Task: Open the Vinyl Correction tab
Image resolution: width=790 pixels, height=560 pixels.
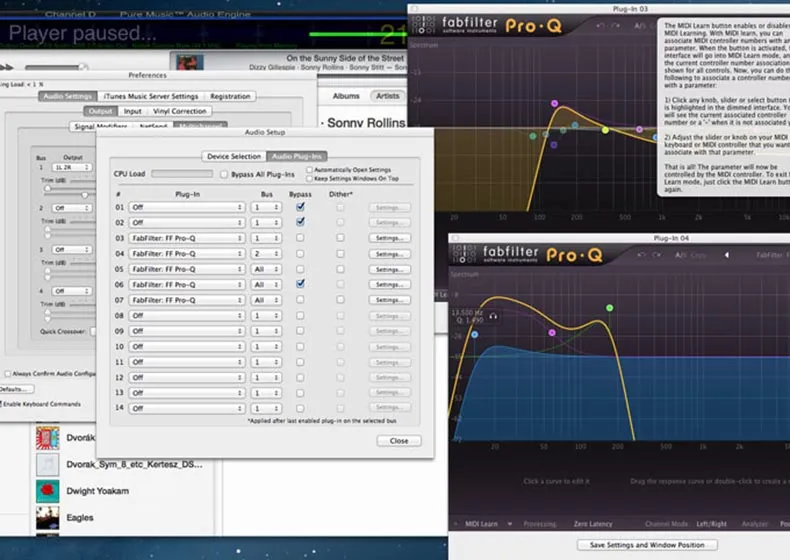Action: pyautogui.click(x=180, y=111)
